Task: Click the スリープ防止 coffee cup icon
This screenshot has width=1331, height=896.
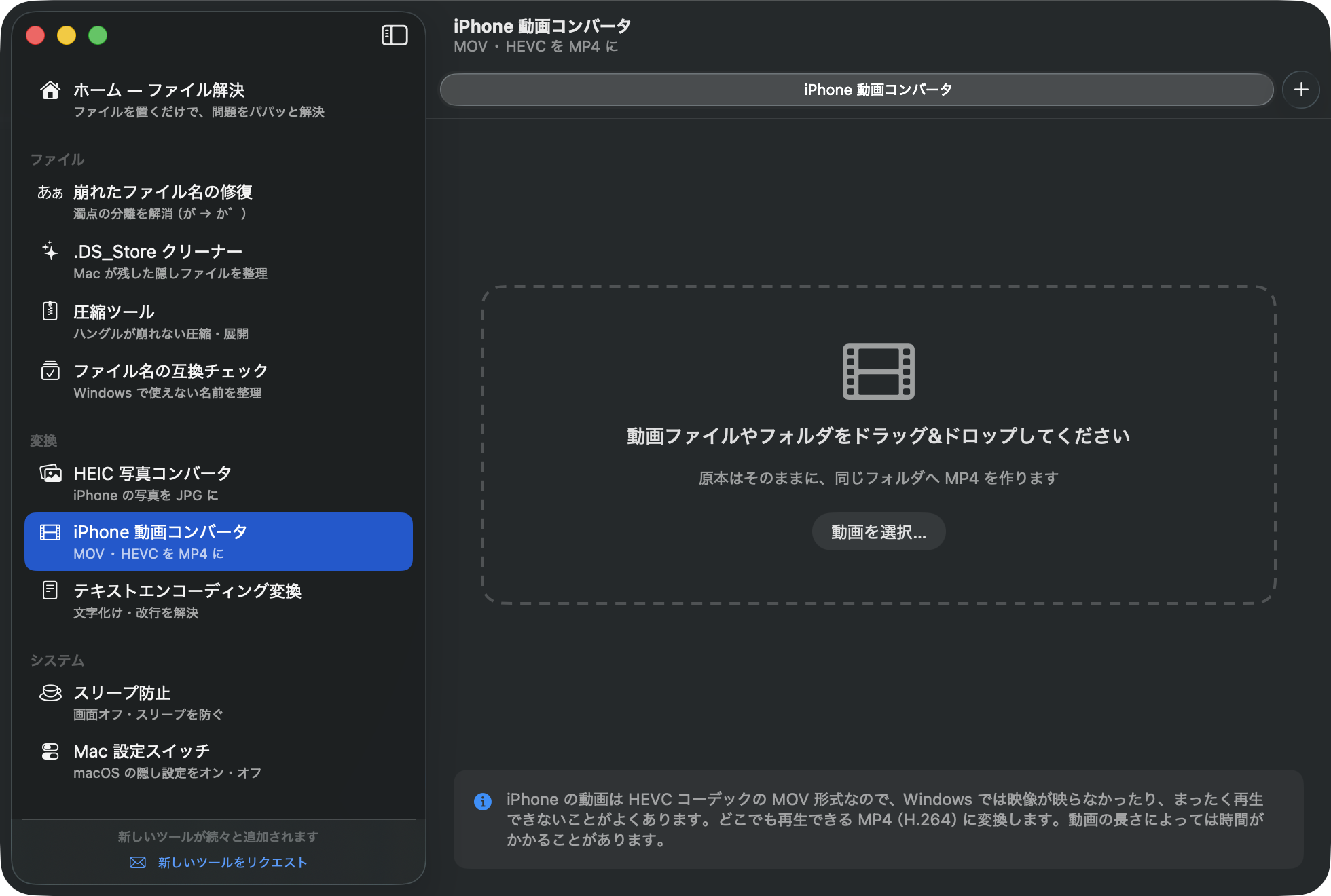Action: pos(50,692)
